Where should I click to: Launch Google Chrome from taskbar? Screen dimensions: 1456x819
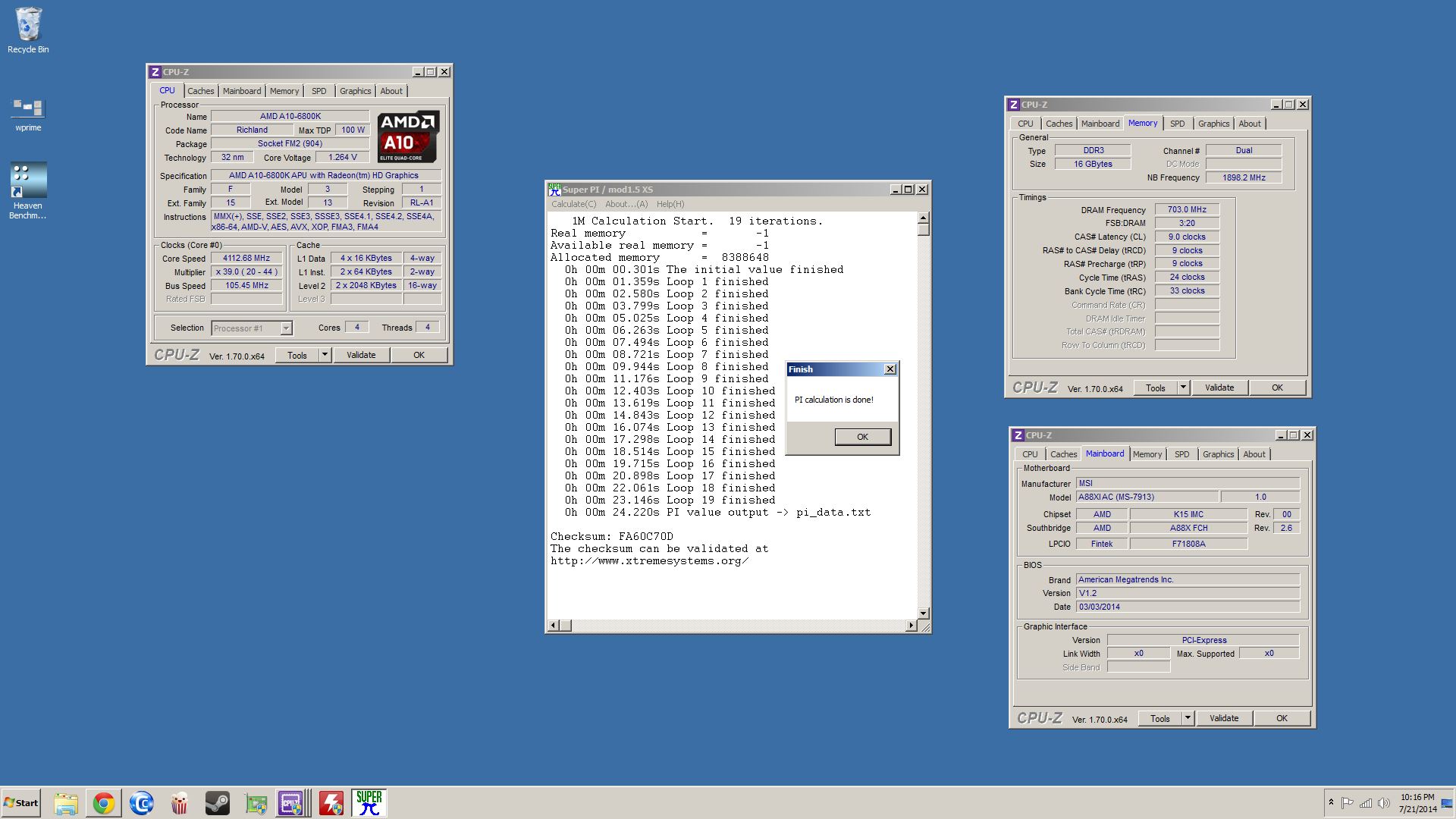104,803
